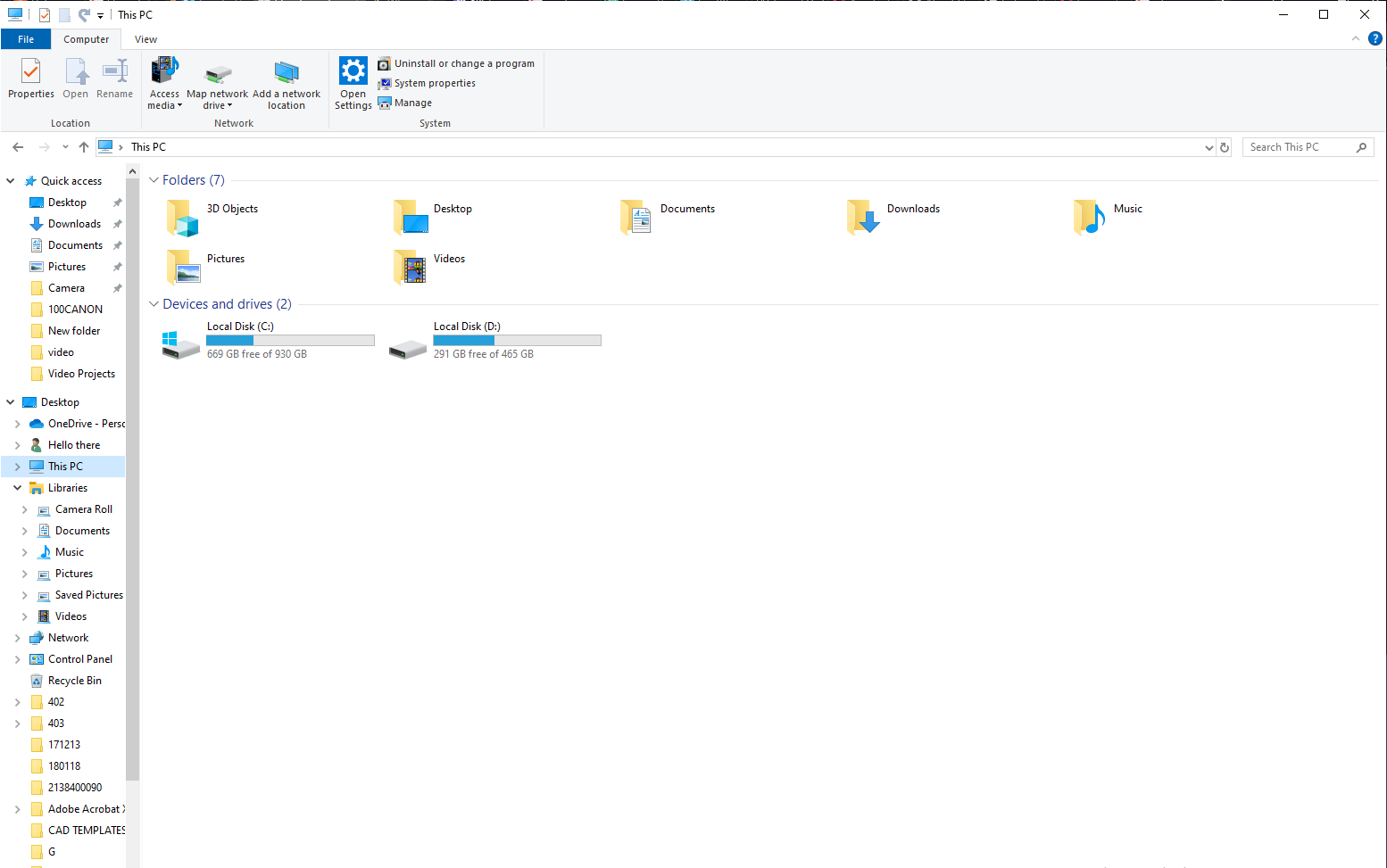Open System properties

tap(427, 83)
